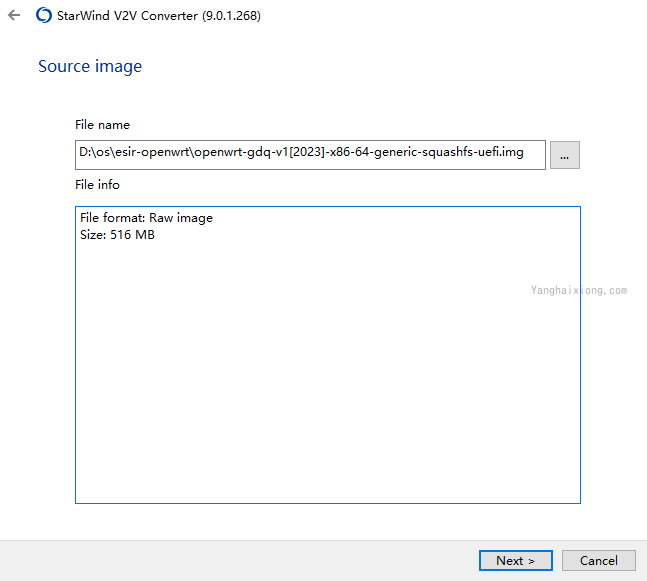Viewport: 647px width, 581px height.
Task: Select the 'Size: 516 MB' line
Action: [x=117, y=235]
